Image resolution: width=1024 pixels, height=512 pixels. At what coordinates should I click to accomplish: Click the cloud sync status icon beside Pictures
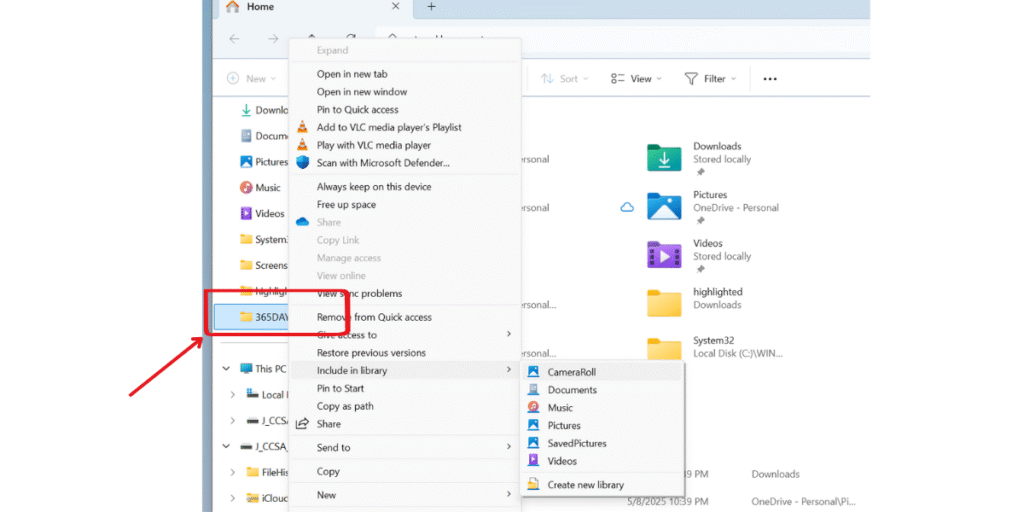627,208
